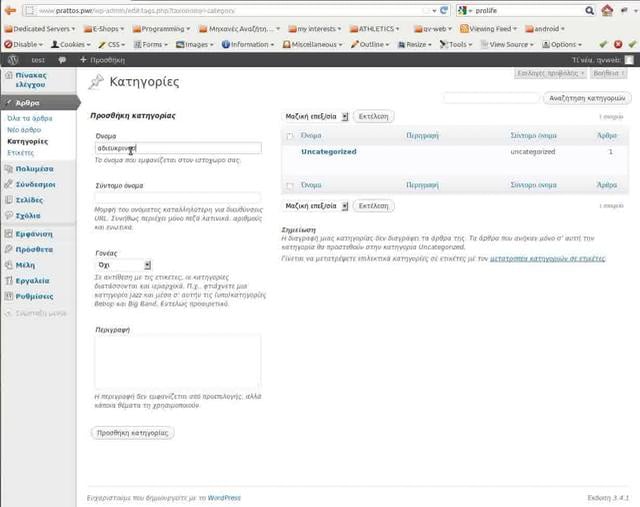Open the CSS developer toolbar menu
The height and width of the screenshot is (507, 640).
tap(111, 44)
